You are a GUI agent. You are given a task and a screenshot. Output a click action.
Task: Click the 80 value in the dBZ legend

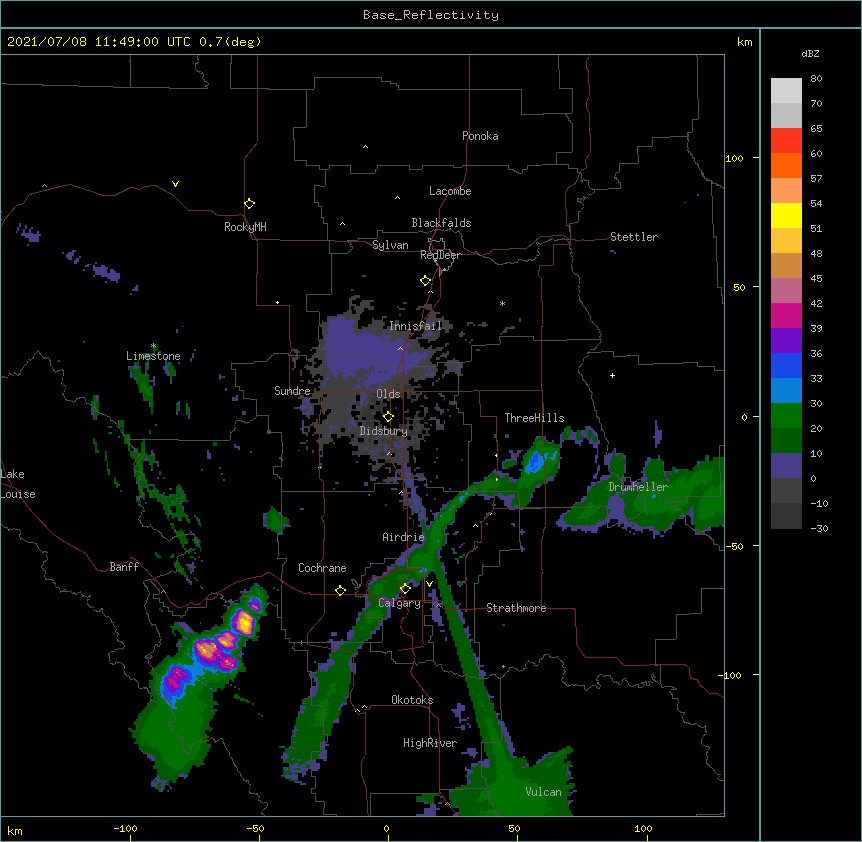pos(816,79)
